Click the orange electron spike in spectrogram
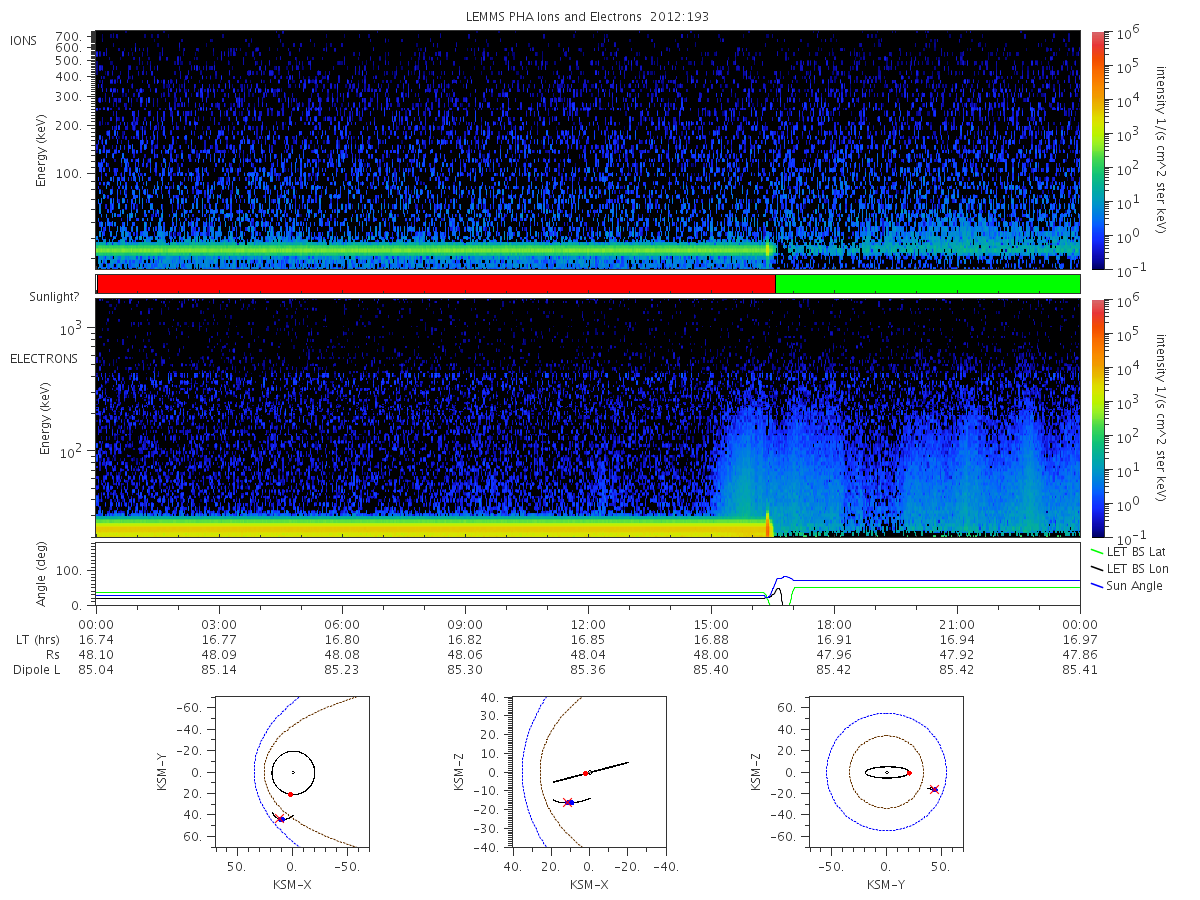1200x900 pixels. pyautogui.click(x=767, y=525)
